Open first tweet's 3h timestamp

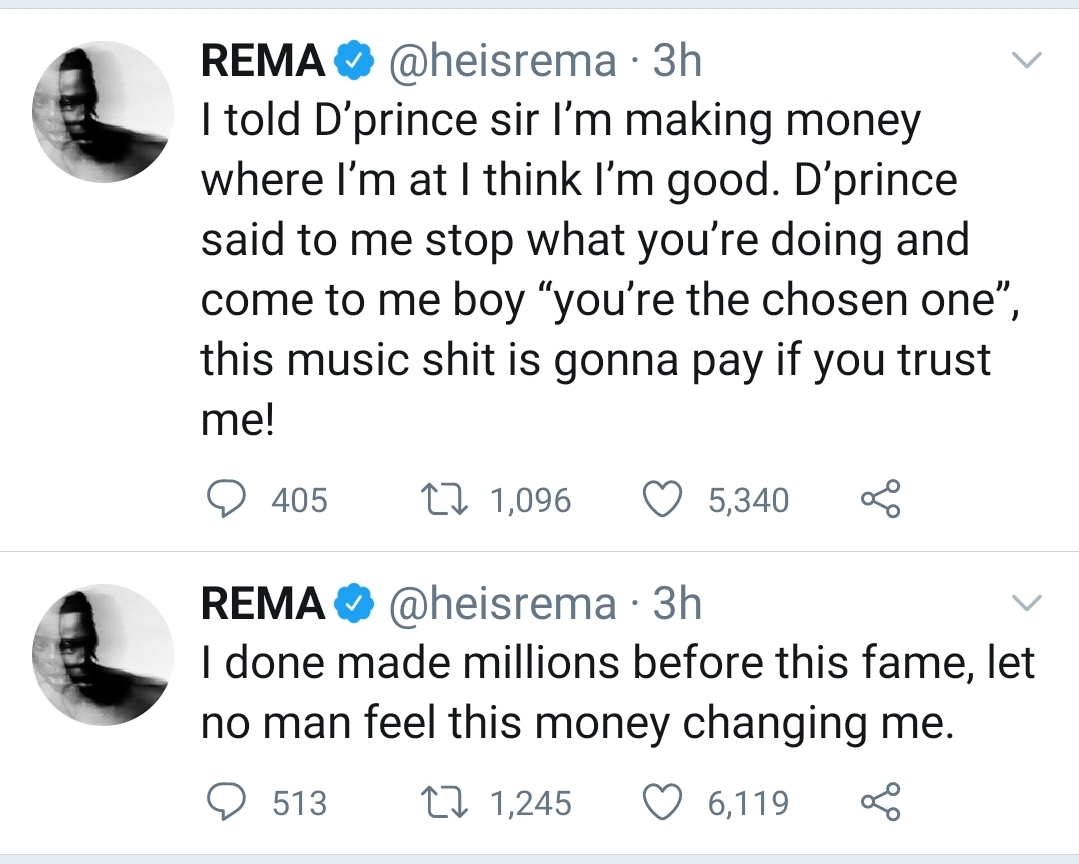coord(677,62)
